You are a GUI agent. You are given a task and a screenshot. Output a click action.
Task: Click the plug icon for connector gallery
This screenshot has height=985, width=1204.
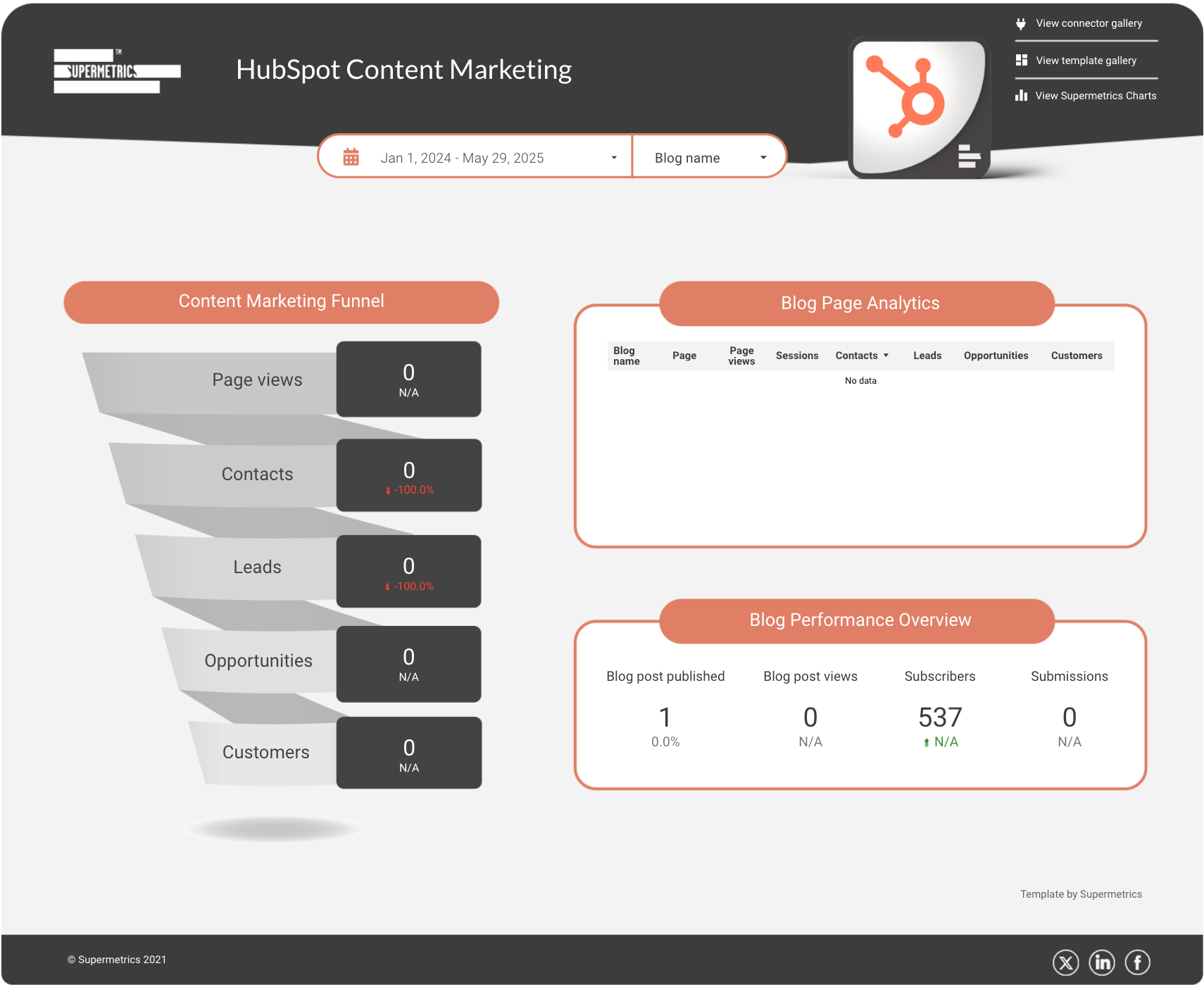coord(1020,24)
